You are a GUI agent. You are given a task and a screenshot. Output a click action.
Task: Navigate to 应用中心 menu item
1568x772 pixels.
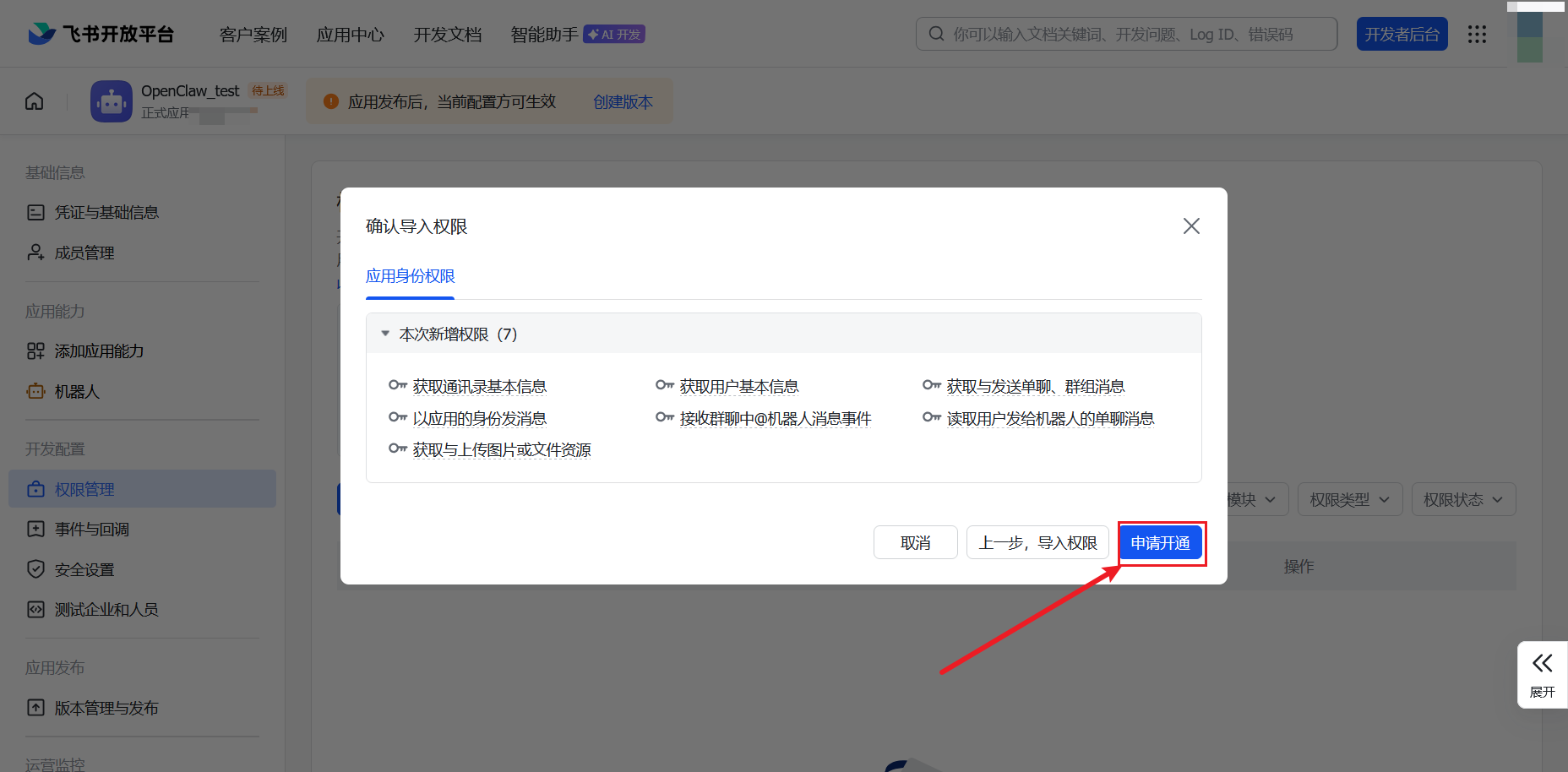[x=350, y=35]
